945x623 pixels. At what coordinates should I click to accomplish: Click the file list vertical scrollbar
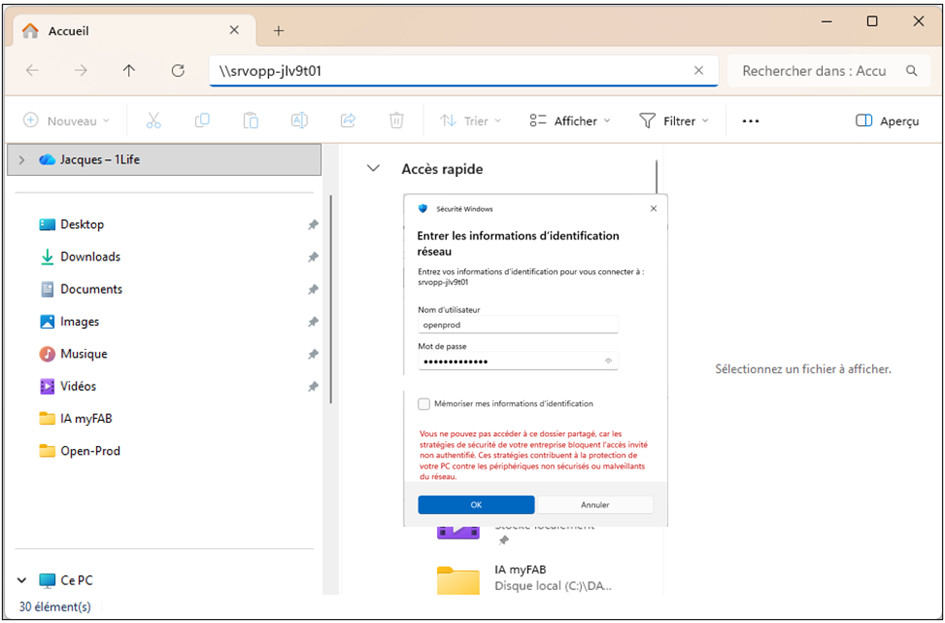click(656, 177)
